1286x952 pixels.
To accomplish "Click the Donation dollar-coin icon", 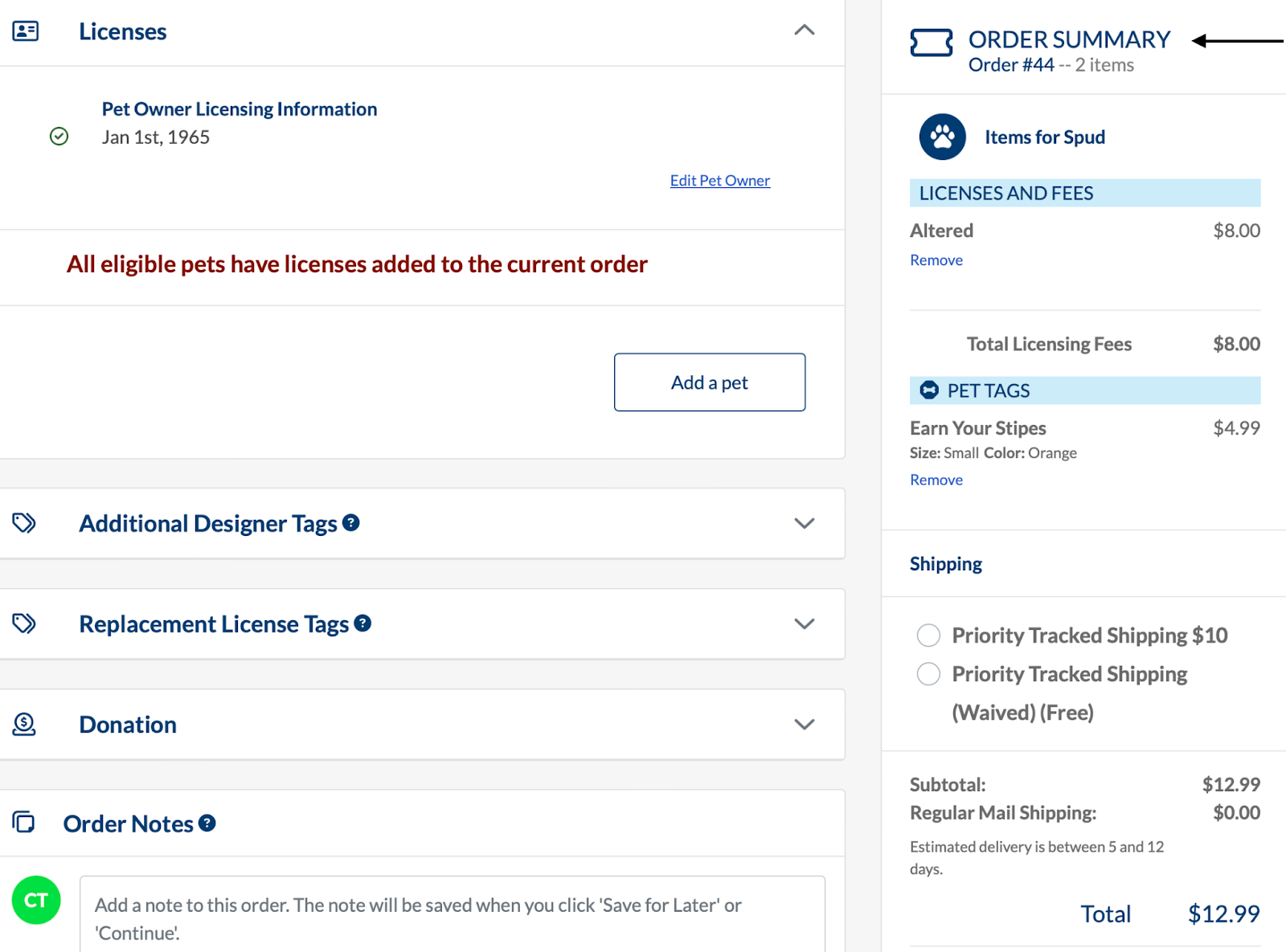I will pos(23,724).
